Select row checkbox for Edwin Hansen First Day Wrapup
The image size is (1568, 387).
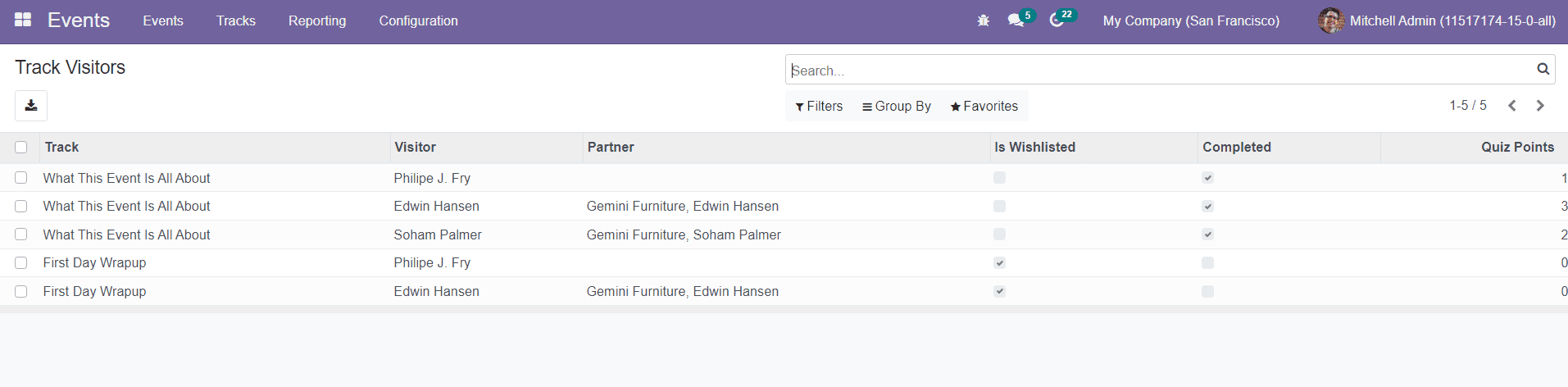21,292
